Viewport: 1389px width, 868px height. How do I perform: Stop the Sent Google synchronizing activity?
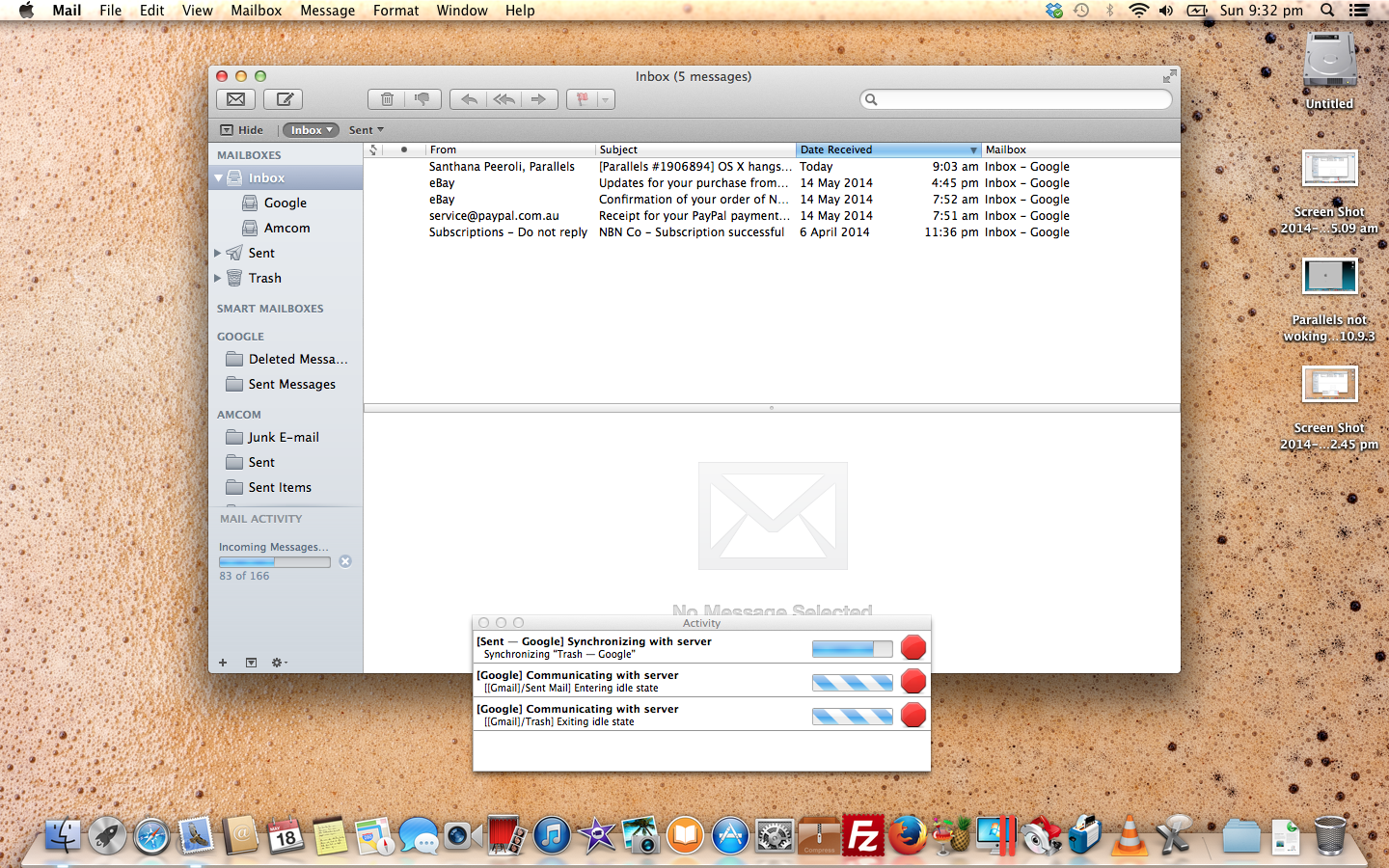click(913, 647)
